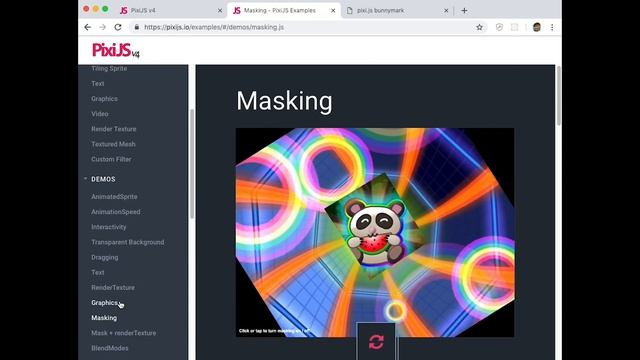
Task: Open the Dragging demo
Action: point(104,257)
